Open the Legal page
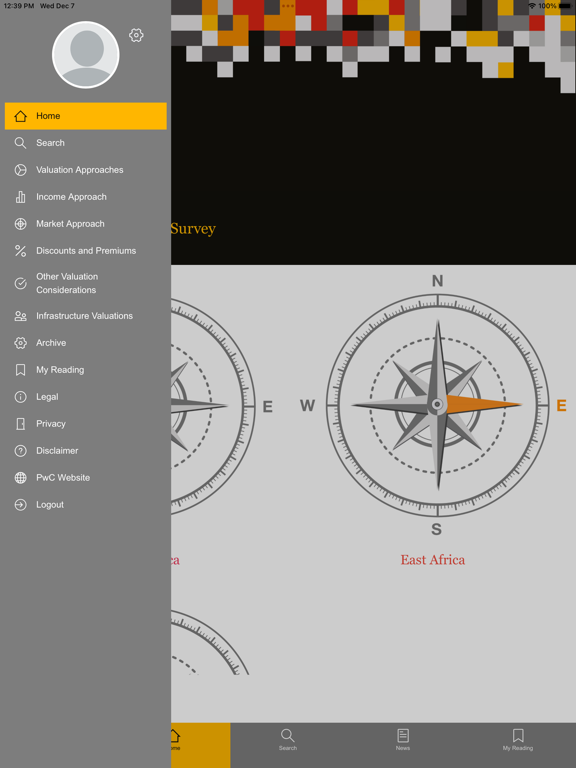The image size is (576, 768). click(86, 397)
